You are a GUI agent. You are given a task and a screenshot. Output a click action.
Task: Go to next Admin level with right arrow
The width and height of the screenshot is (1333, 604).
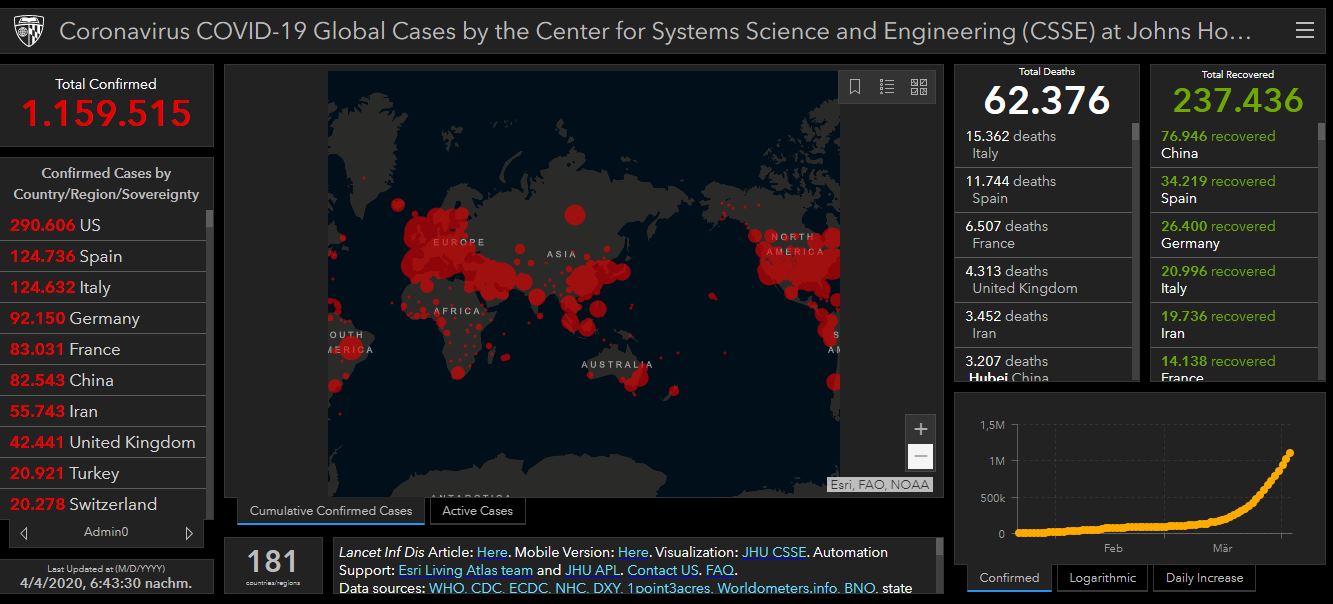189,533
